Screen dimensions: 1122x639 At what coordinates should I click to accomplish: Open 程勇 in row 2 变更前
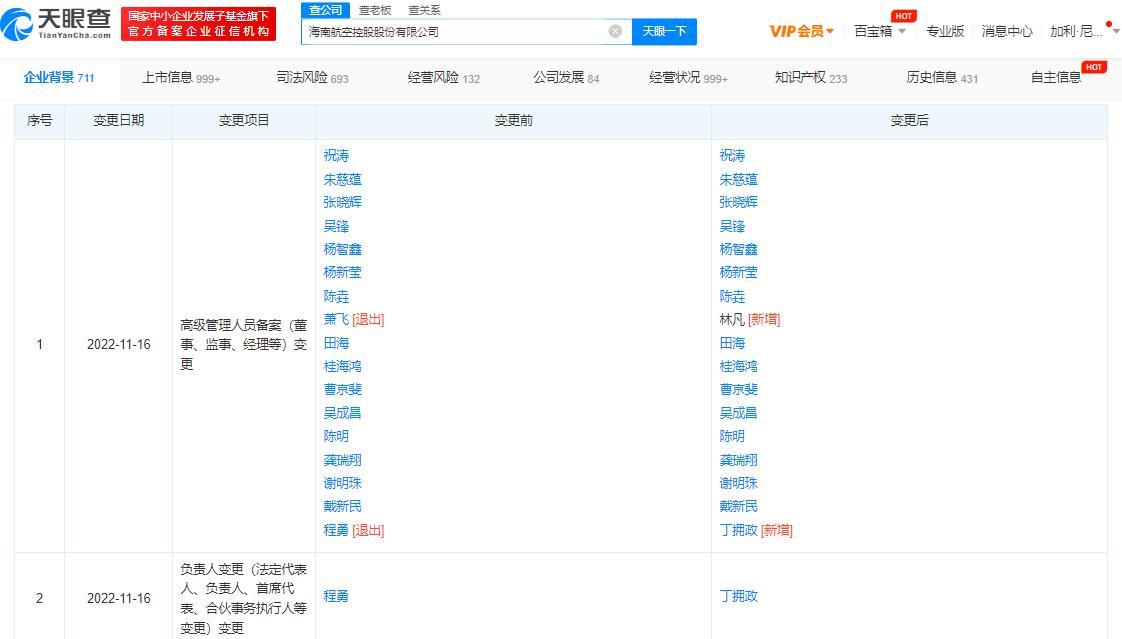(x=336, y=596)
